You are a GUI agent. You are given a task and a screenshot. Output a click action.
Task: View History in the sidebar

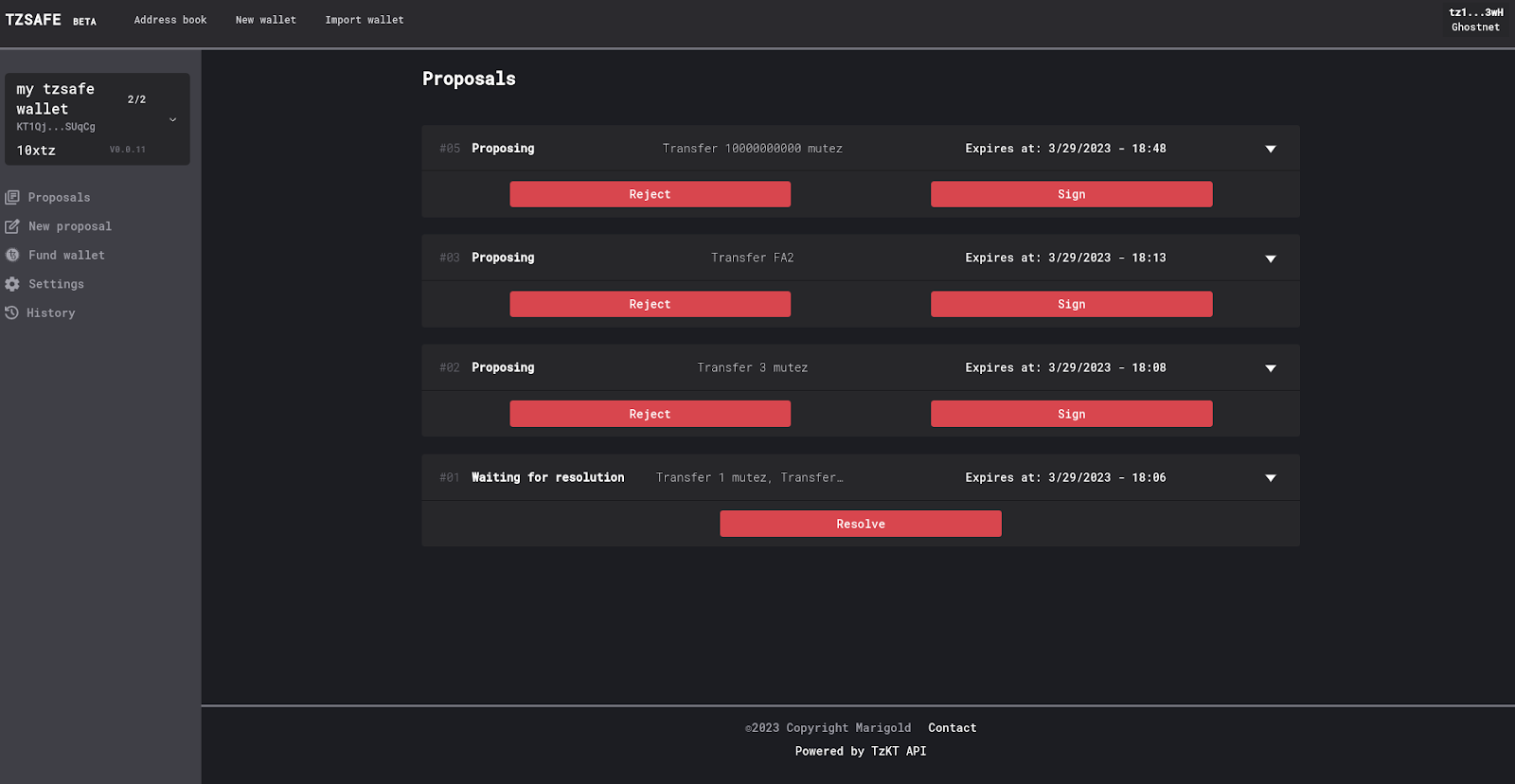coord(51,312)
